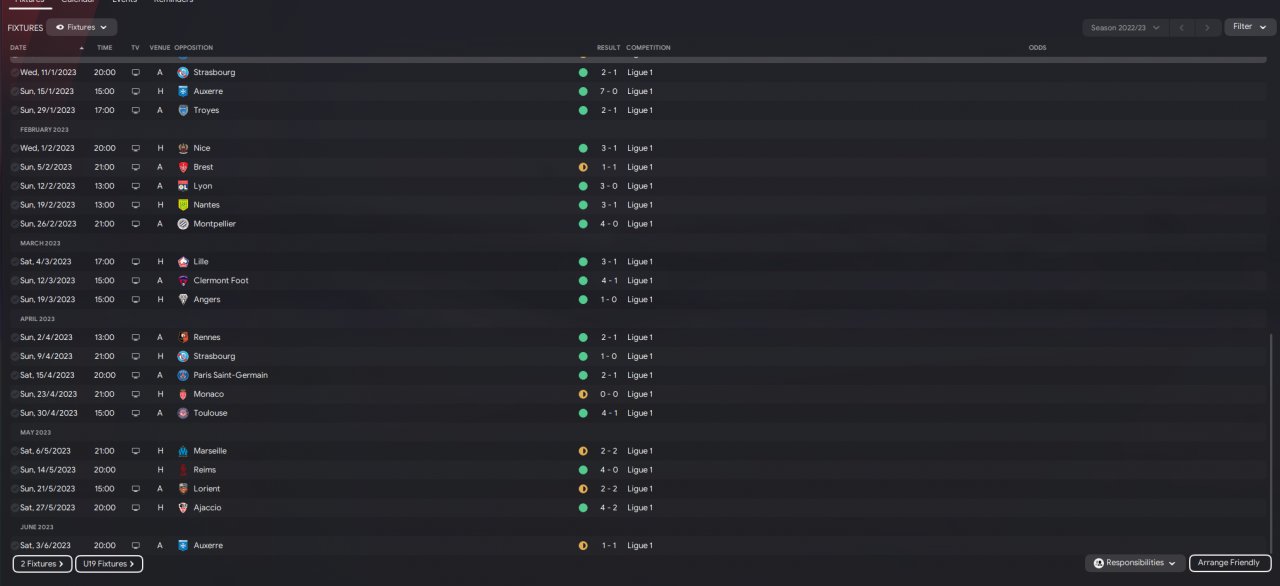Open the Responsibilities menu
This screenshot has height=586, width=1280.
(x=1135, y=563)
